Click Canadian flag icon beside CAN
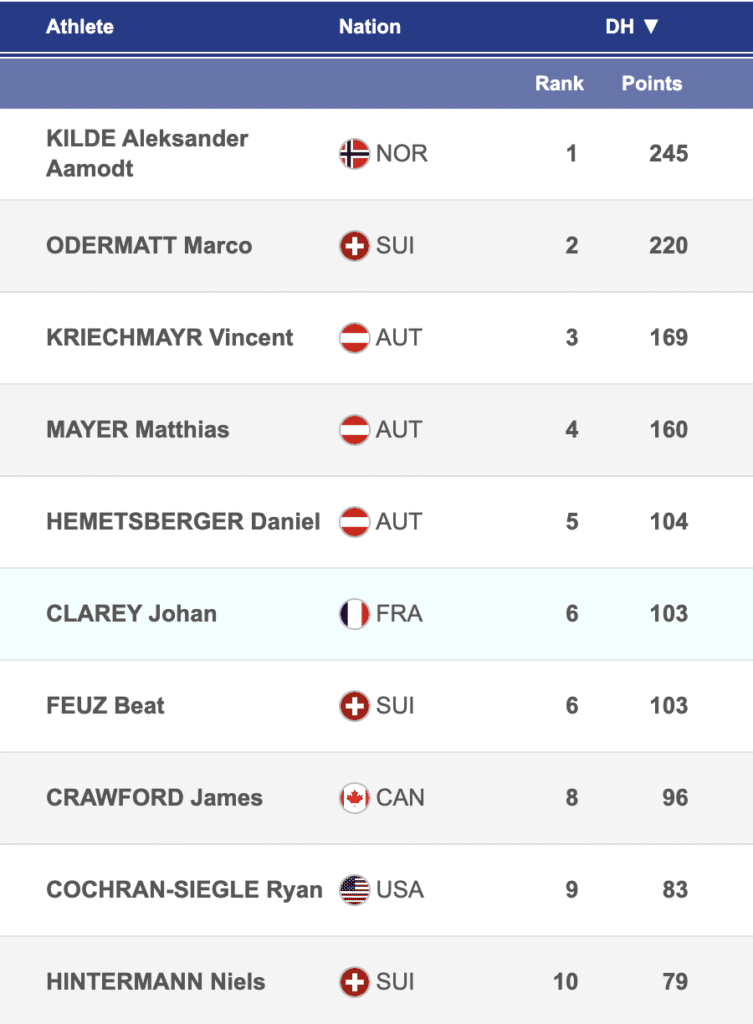 pos(354,798)
